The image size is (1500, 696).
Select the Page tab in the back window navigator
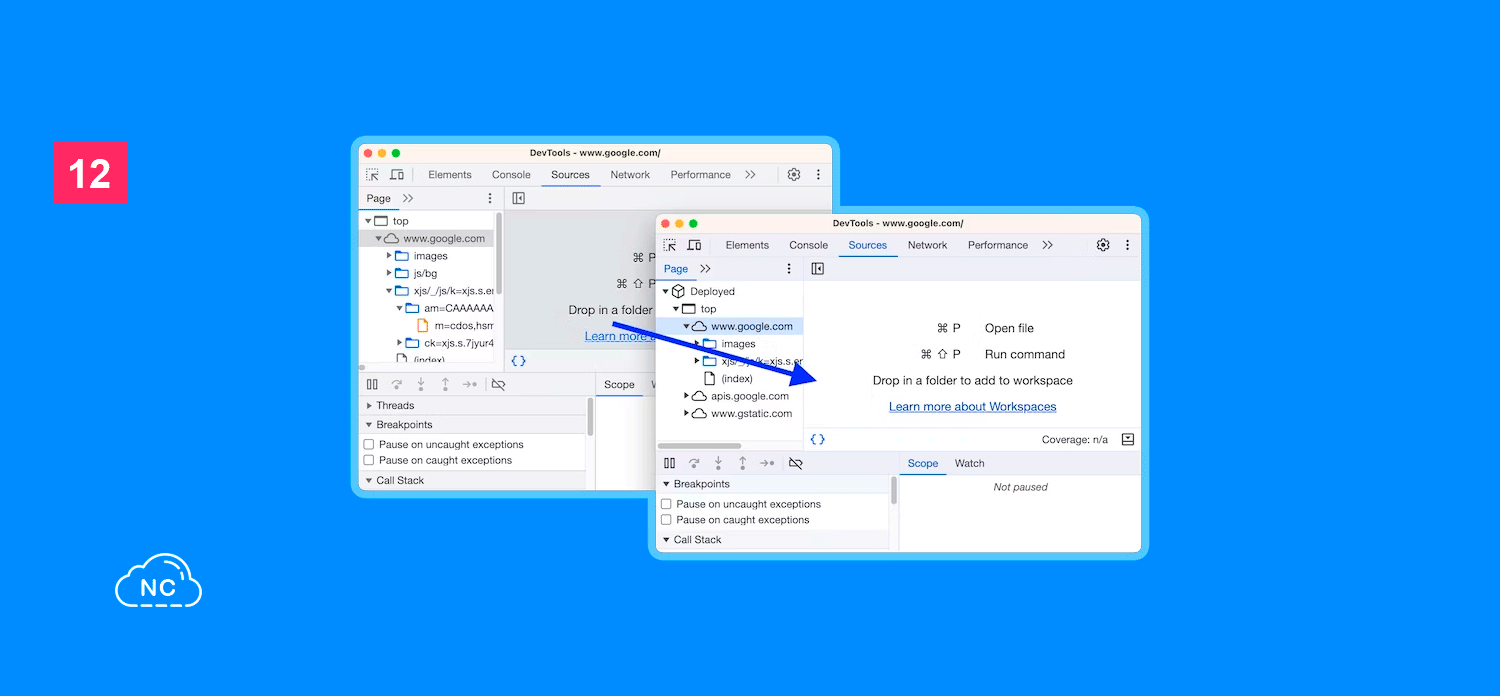tap(378, 198)
